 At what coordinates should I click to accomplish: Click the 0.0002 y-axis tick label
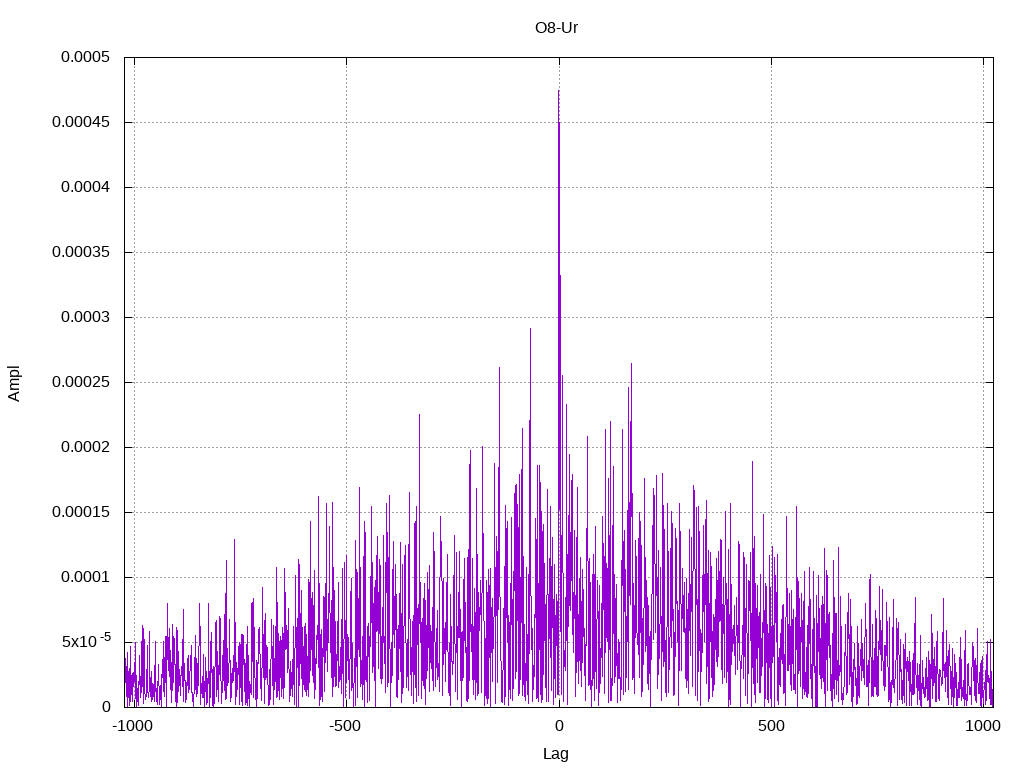[x=86, y=447]
